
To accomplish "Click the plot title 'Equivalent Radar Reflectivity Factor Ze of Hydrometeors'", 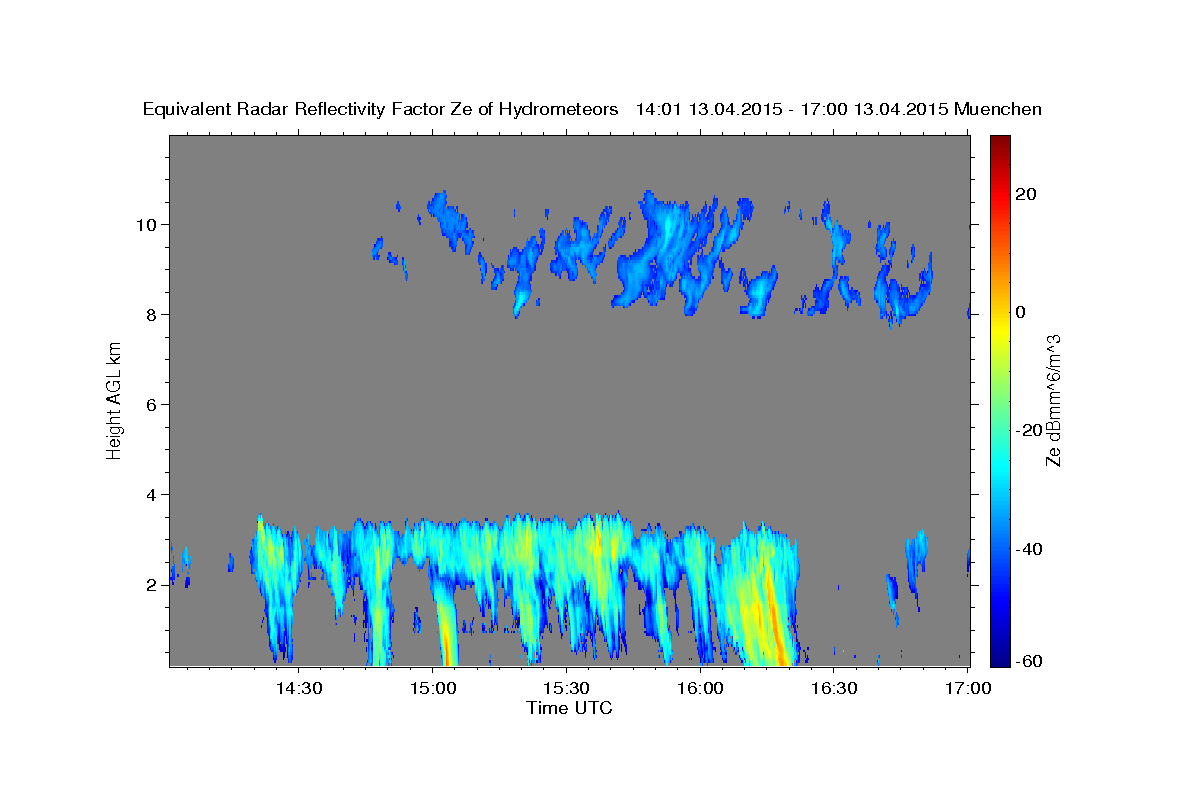I will 381,109.
